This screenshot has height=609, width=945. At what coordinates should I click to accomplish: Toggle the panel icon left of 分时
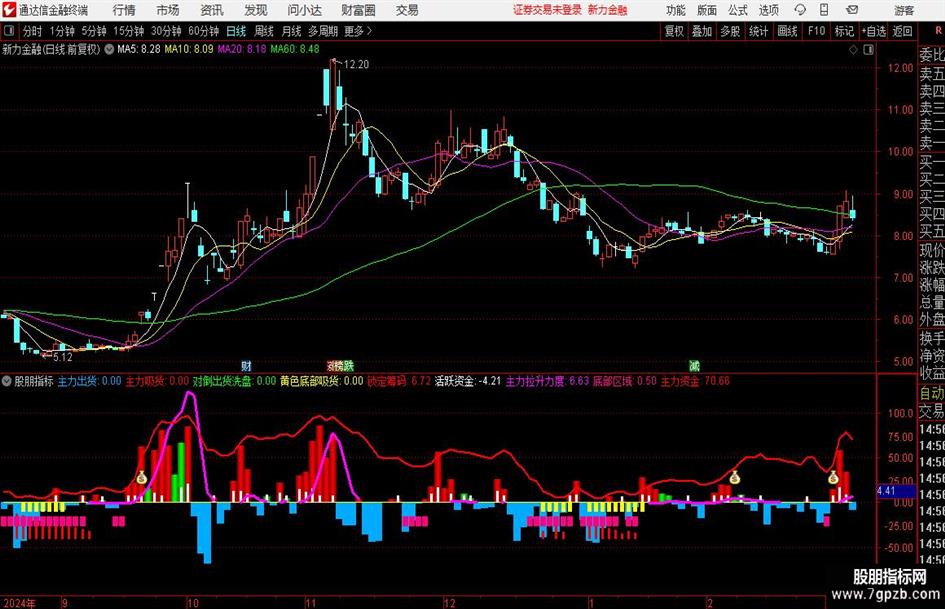tap(9, 31)
